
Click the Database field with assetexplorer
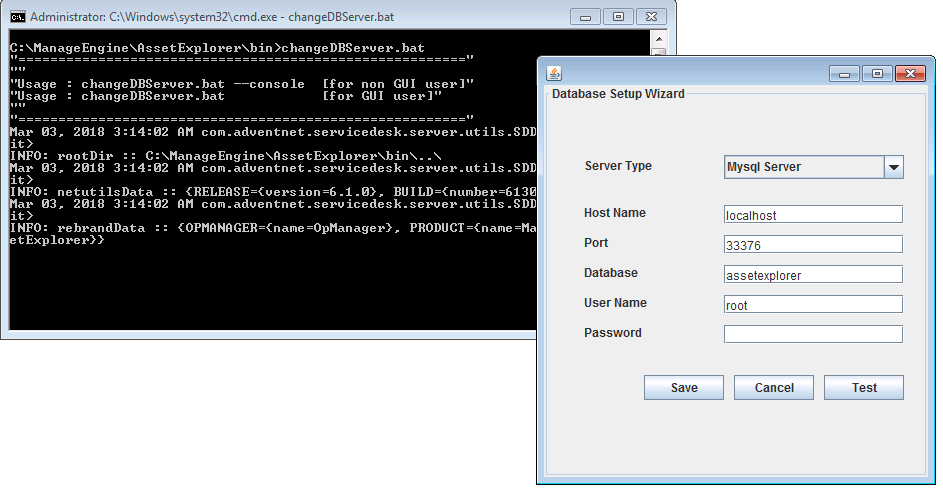(813, 274)
